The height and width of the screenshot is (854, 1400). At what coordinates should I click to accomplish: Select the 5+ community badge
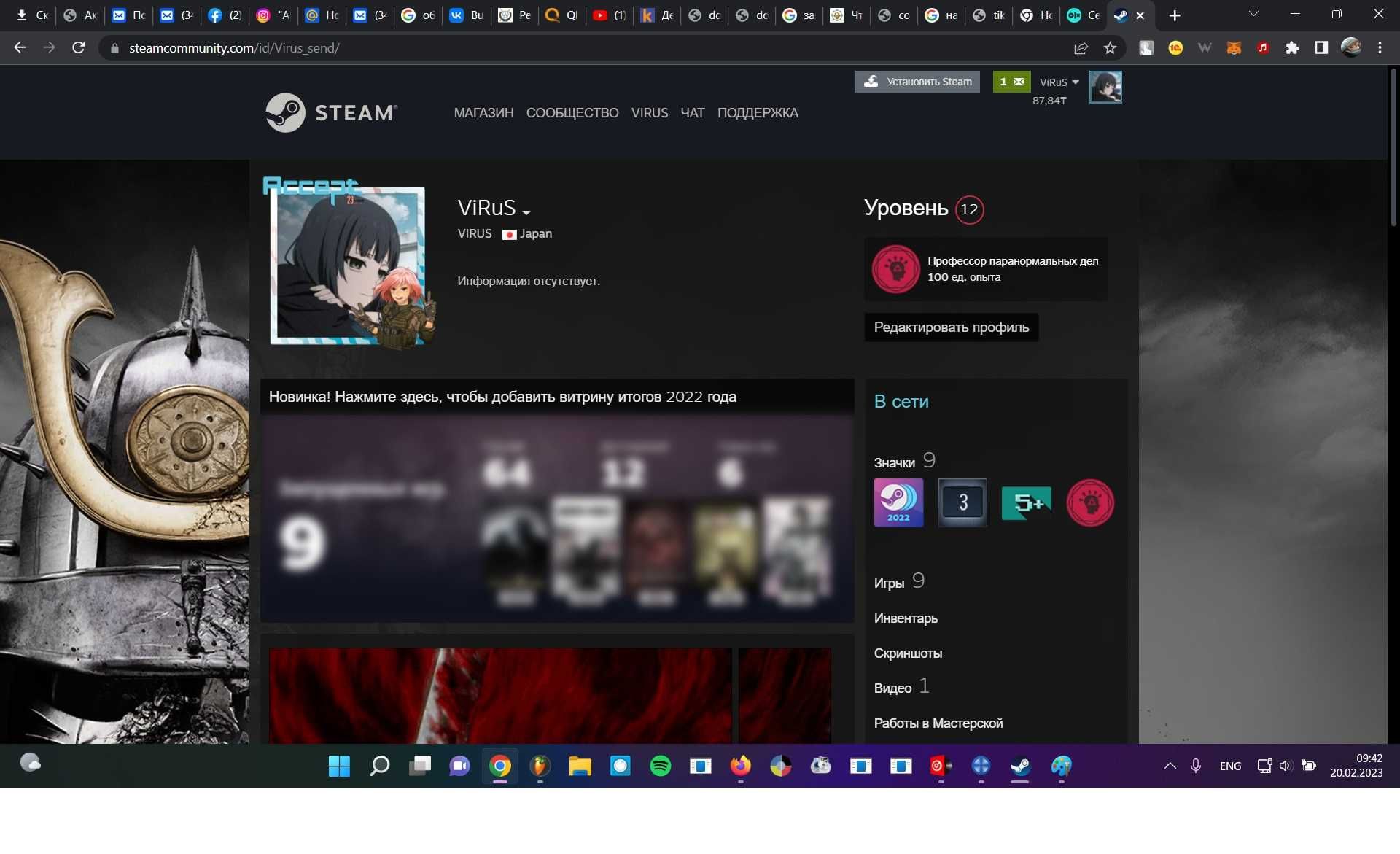point(1026,502)
